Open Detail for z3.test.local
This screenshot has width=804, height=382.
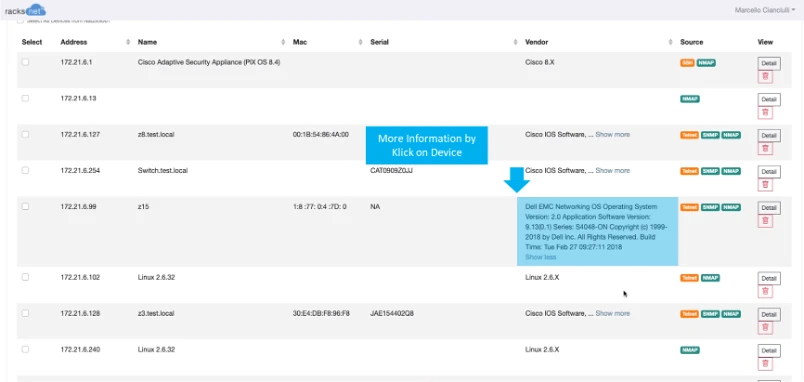(x=769, y=314)
